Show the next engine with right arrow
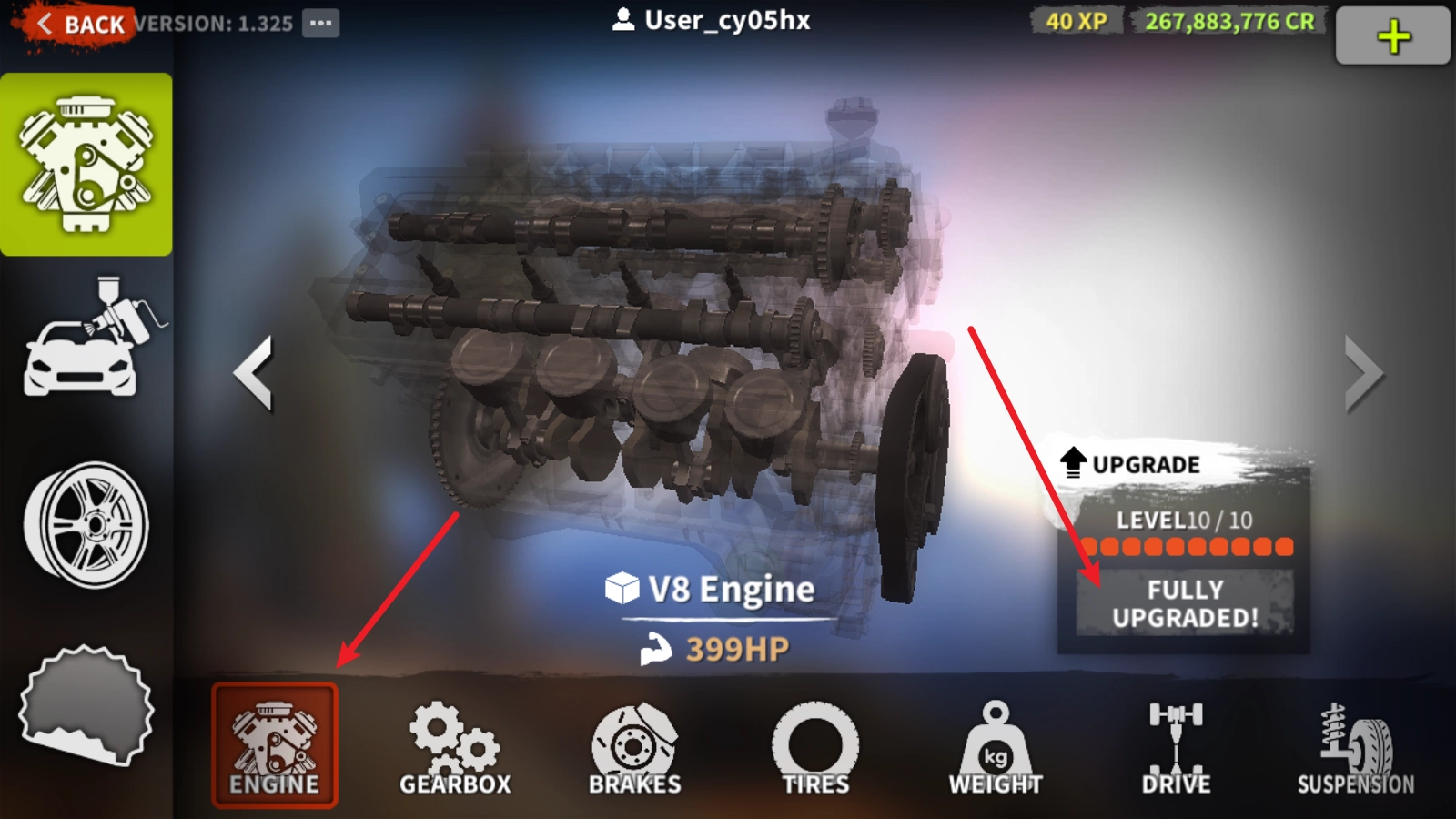The width and height of the screenshot is (1456, 819). (x=1364, y=373)
